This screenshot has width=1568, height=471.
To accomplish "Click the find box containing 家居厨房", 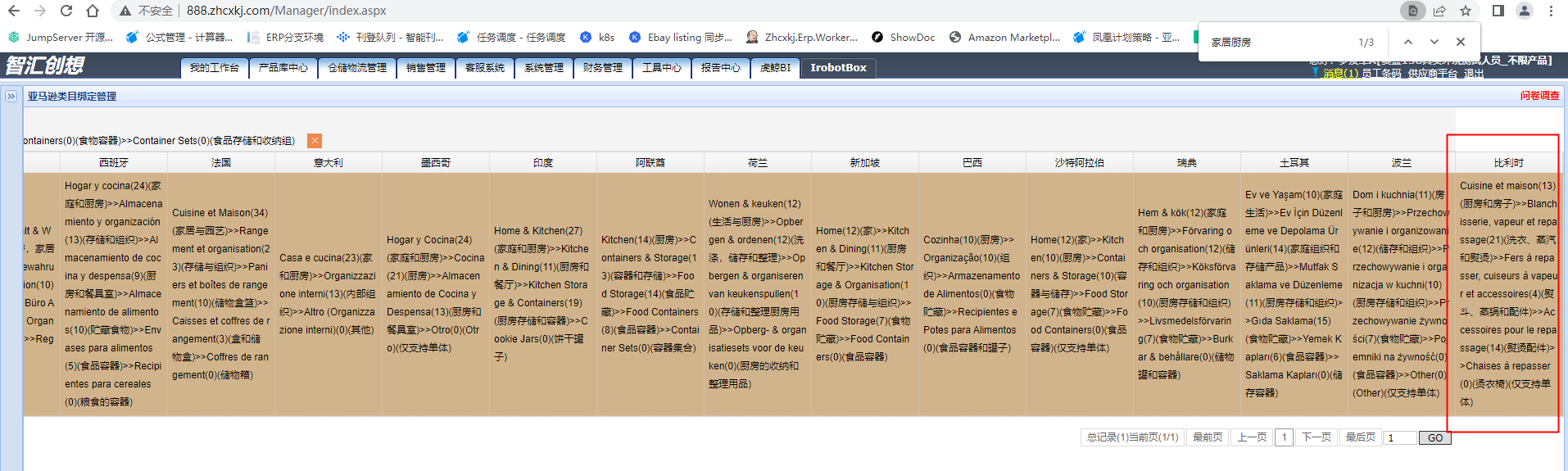I will (x=1278, y=42).
